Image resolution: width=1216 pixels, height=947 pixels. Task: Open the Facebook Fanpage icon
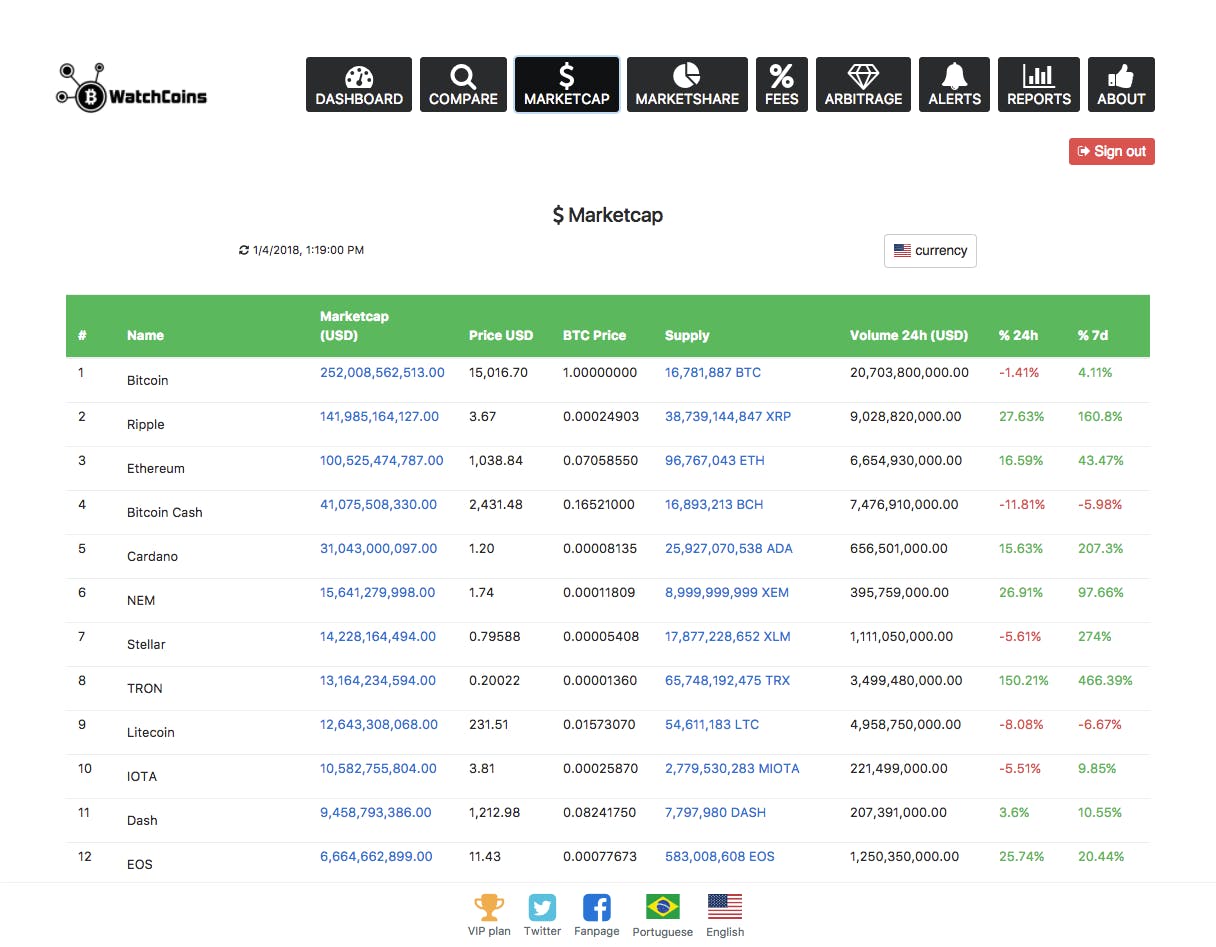597,907
